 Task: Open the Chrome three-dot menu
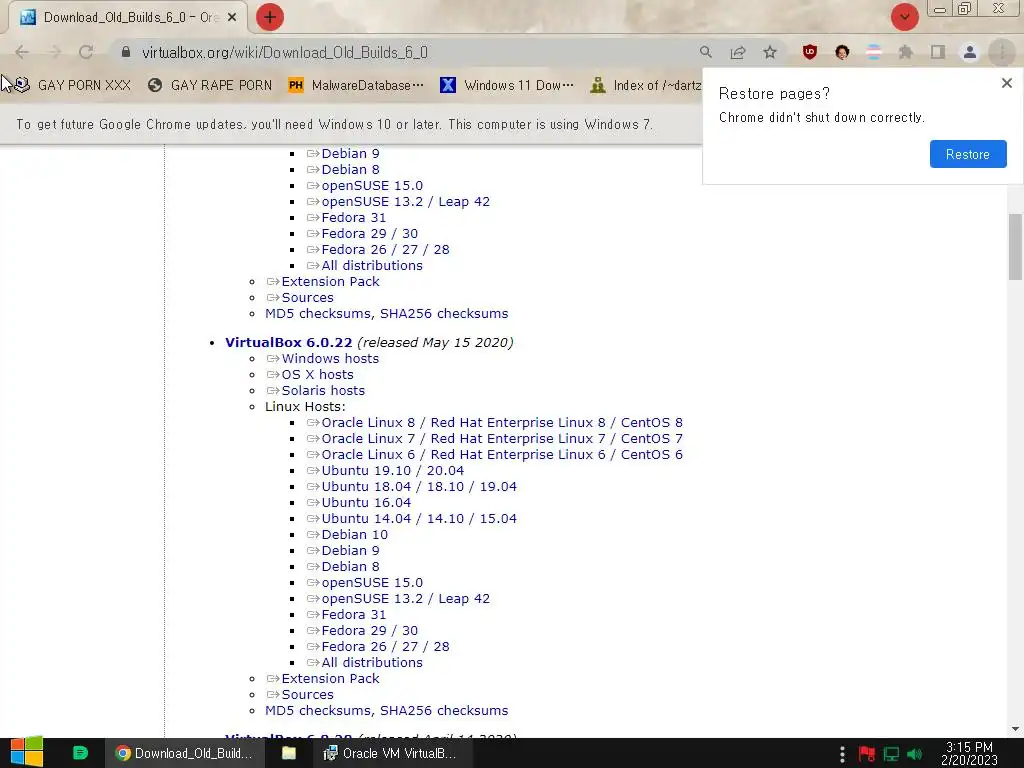coord(1002,52)
